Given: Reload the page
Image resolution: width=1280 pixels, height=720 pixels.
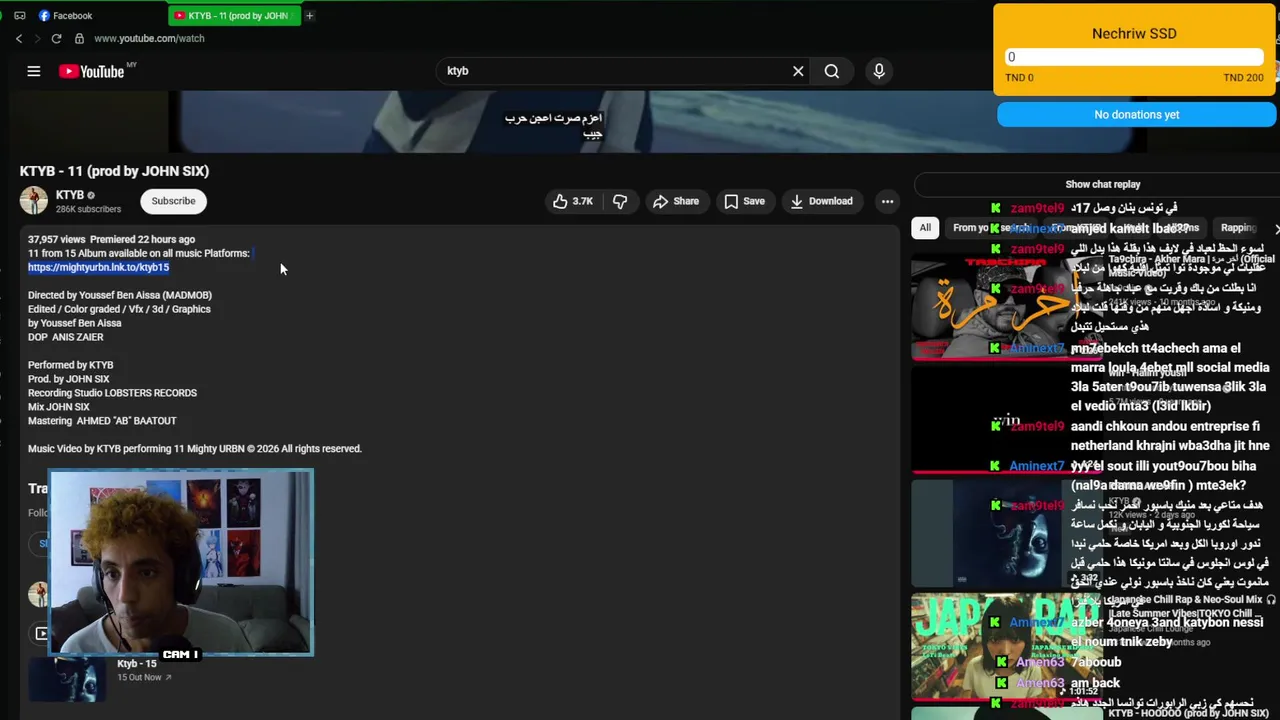Looking at the screenshot, I should (56, 38).
